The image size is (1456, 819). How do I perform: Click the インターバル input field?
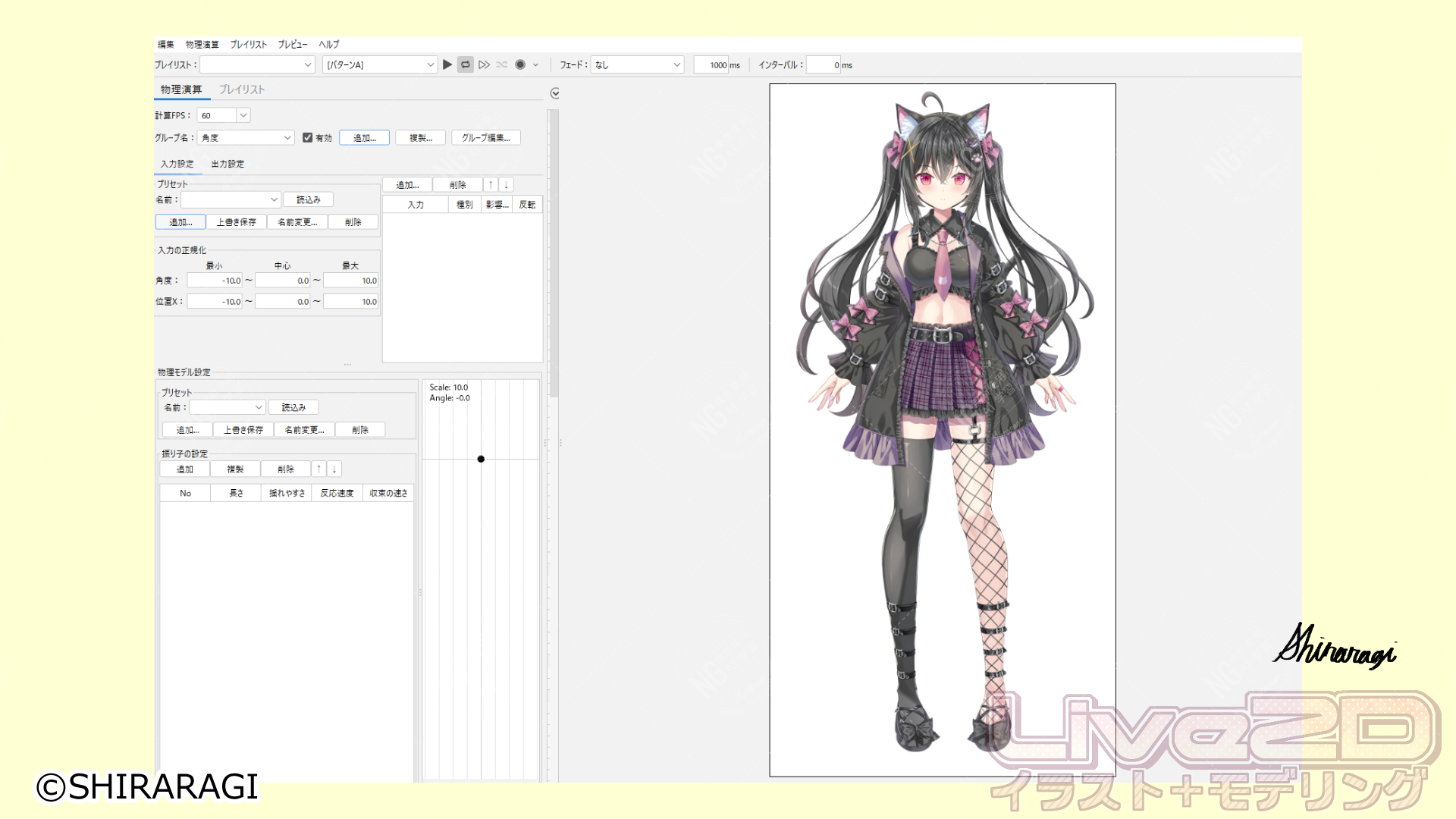823,65
